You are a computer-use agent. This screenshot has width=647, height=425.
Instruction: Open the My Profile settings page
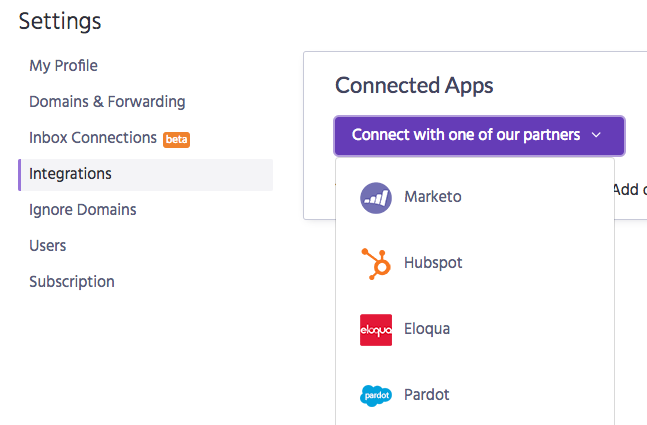[x=64, y=66]
